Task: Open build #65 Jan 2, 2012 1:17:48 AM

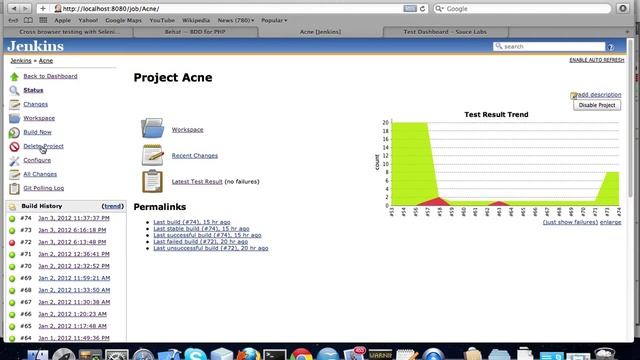Action: point(72,326)
